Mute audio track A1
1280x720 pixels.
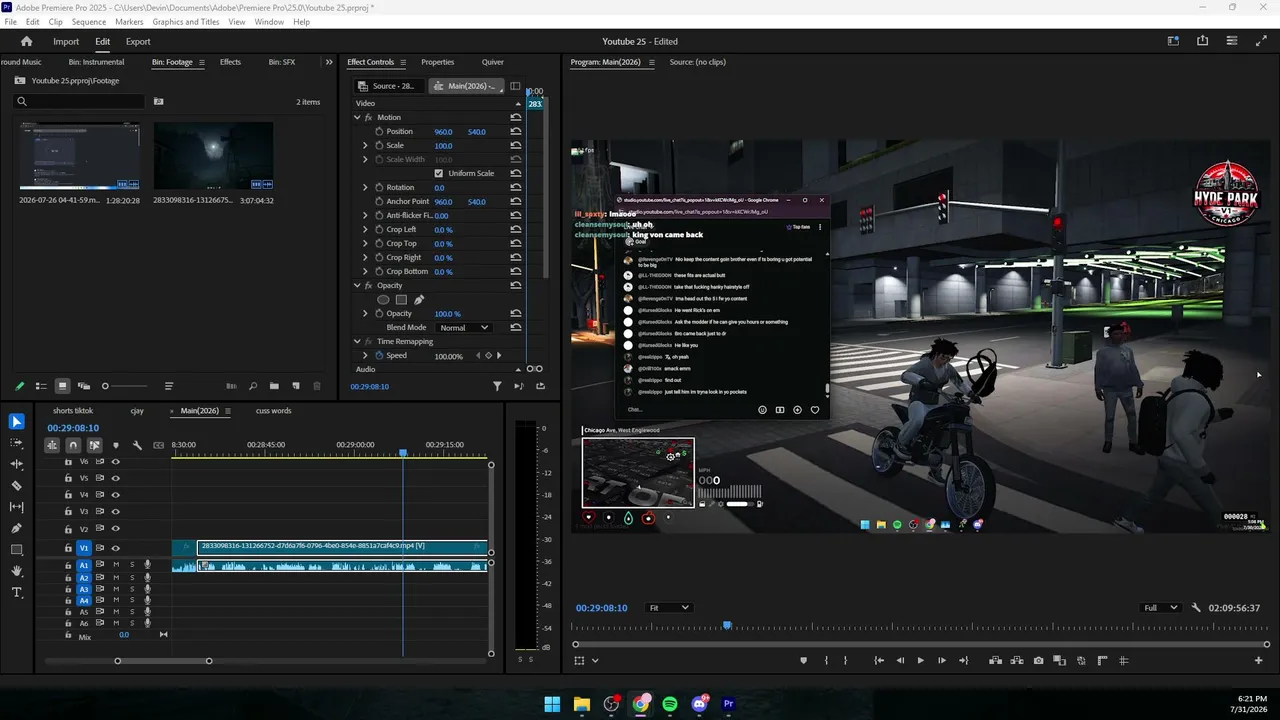[116, 565]
